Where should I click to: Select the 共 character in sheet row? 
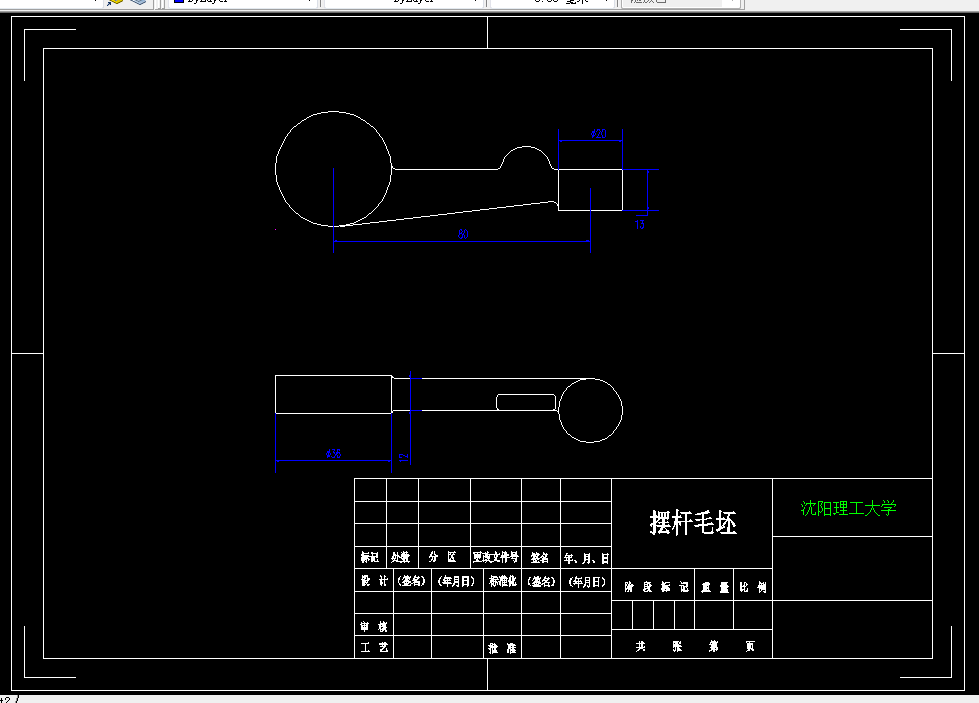[x=641, y=646]
